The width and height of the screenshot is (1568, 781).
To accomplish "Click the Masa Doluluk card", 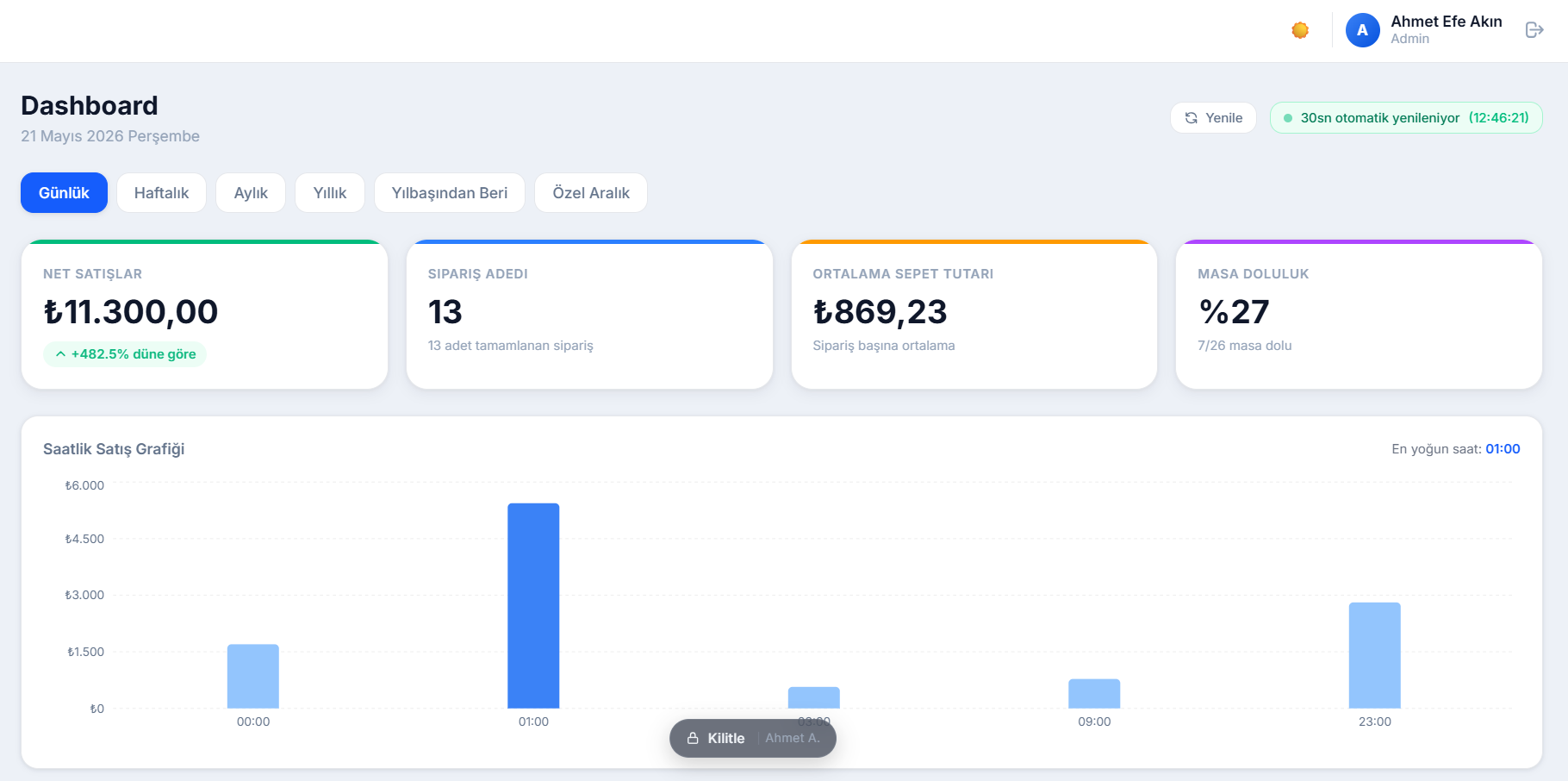I will (x=1359, y=315).
